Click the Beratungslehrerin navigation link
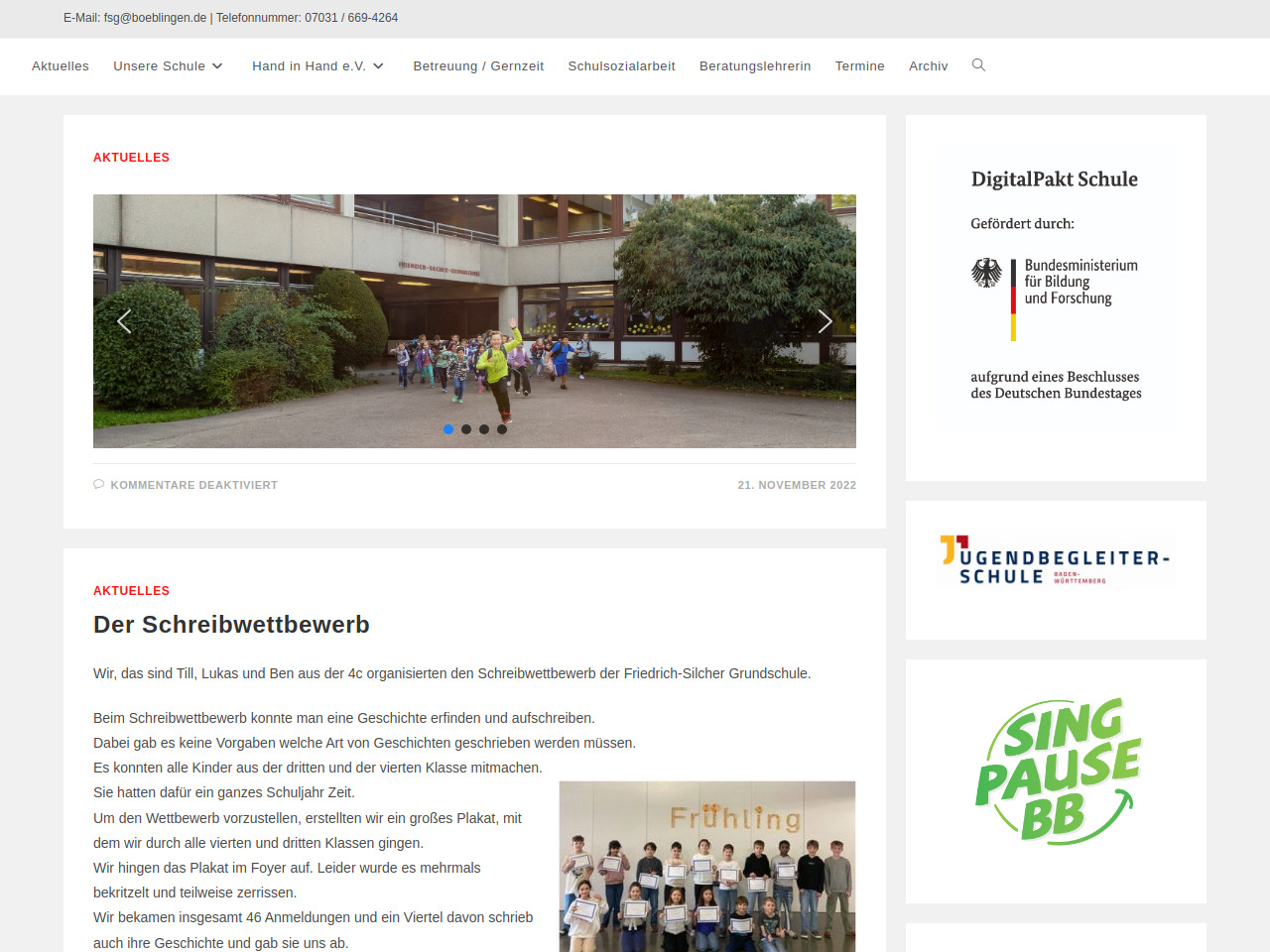The image size is (1270, 952). point(754,66)
